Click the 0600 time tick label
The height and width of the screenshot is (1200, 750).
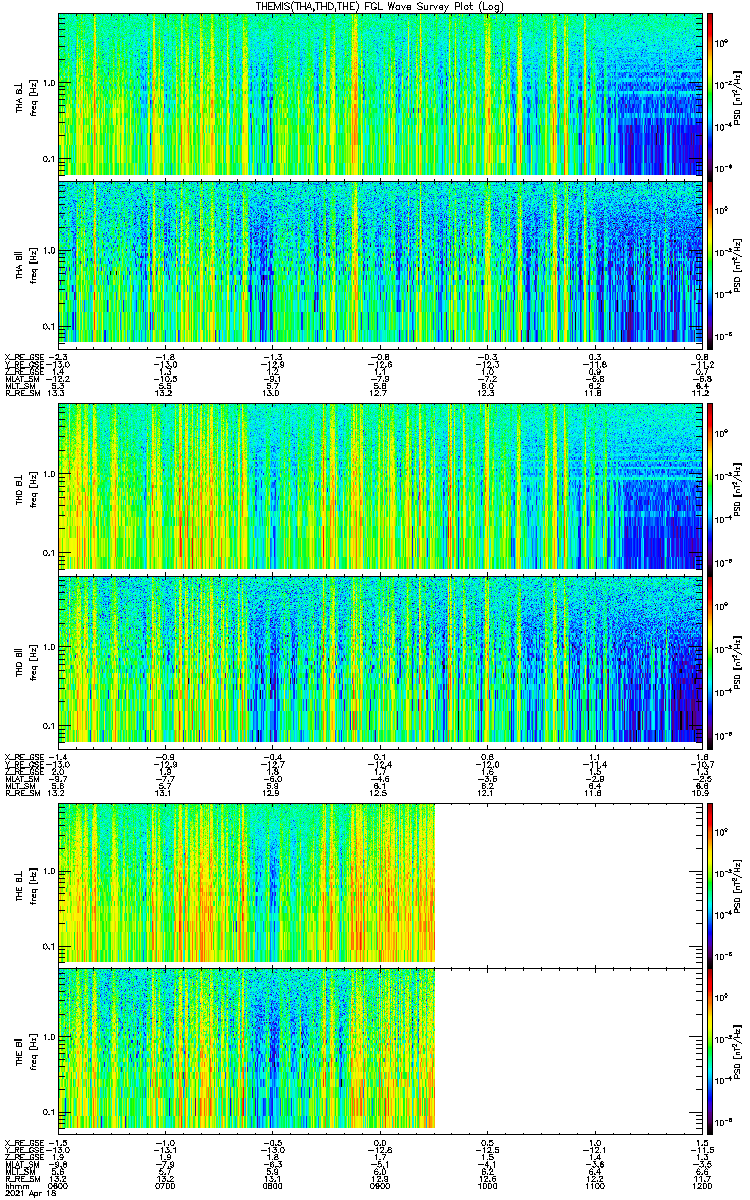pos(59,1185)
